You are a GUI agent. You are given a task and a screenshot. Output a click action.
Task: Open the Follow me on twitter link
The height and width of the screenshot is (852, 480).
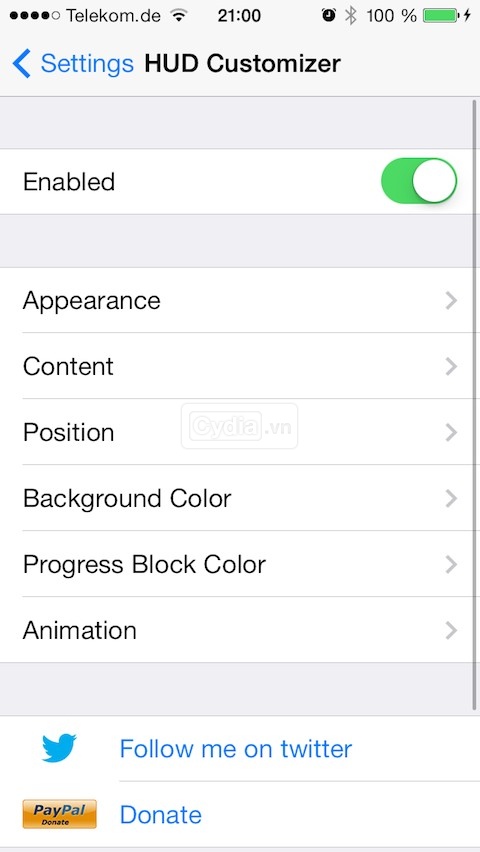[x=235, y=748]
